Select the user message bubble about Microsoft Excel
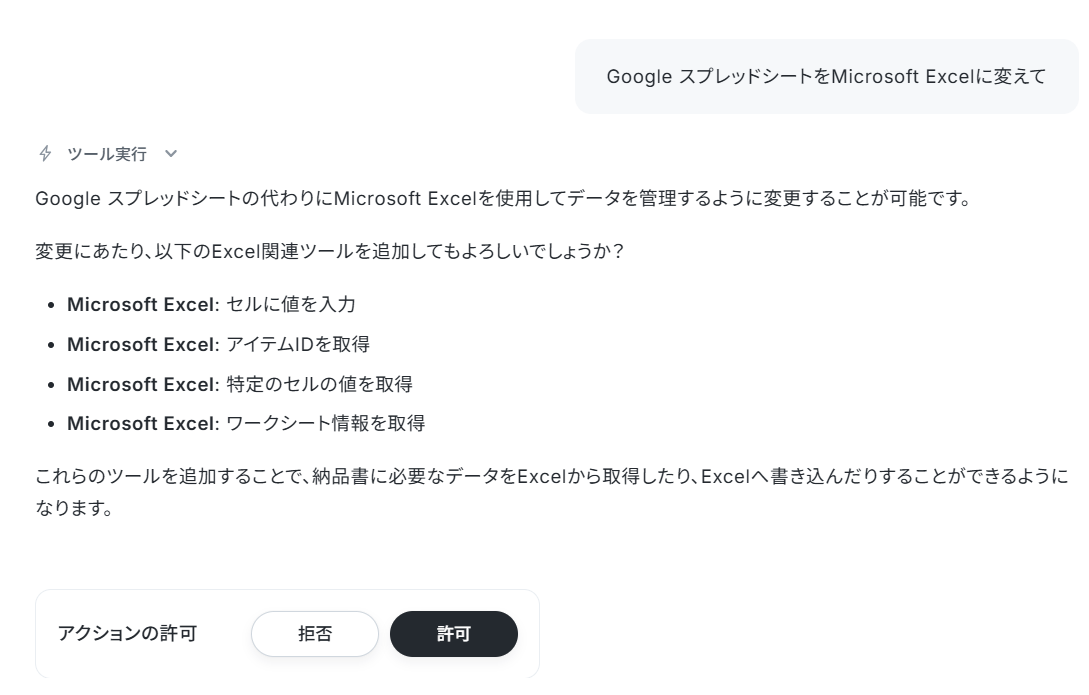1089x695 pixels. (x=826, y=76)
